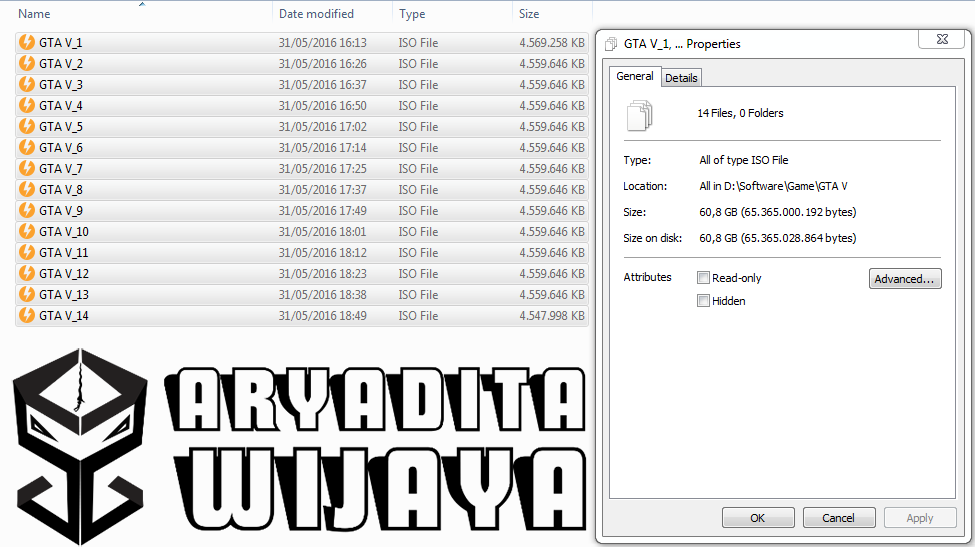The height and width of the screenshot is (547, 975).
Task: Select the file name GTA V_7
Action: pyautogui.click(x=60, y=169)
